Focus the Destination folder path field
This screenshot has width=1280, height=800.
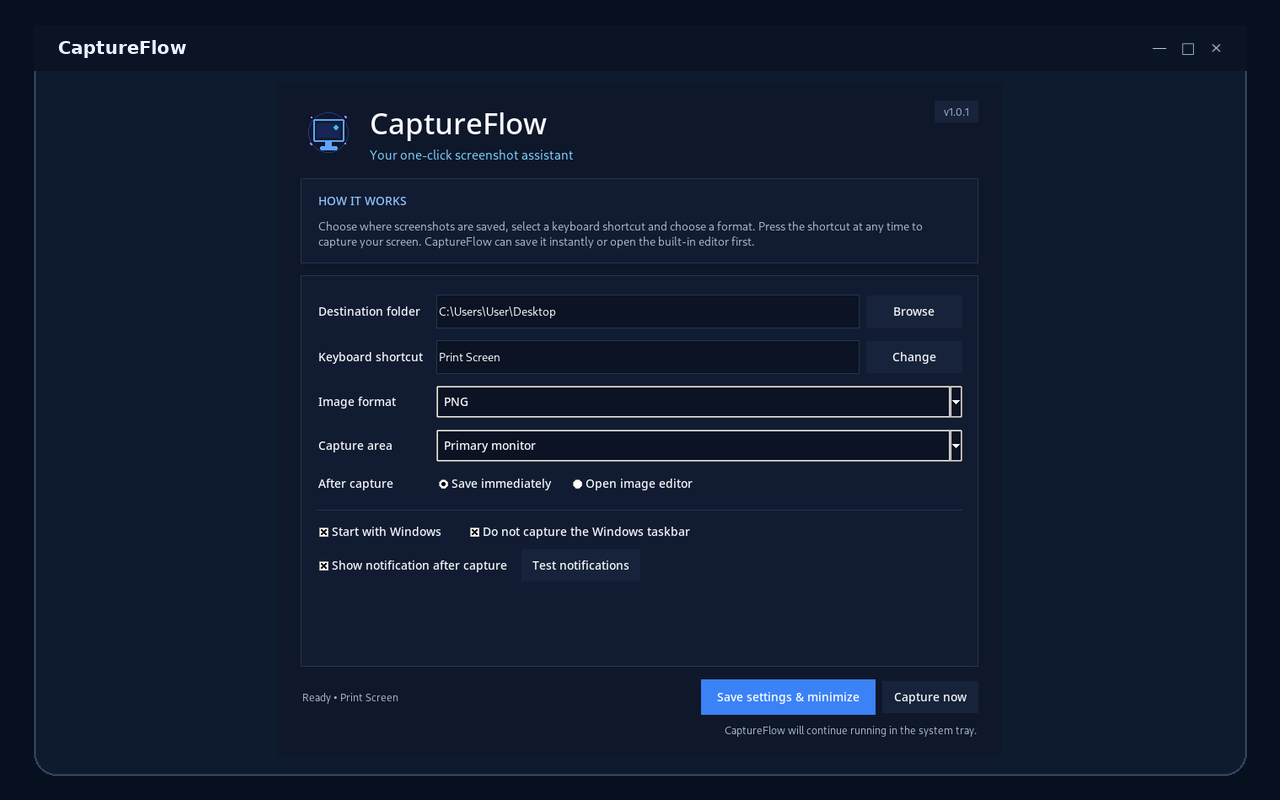click(648, 311)
